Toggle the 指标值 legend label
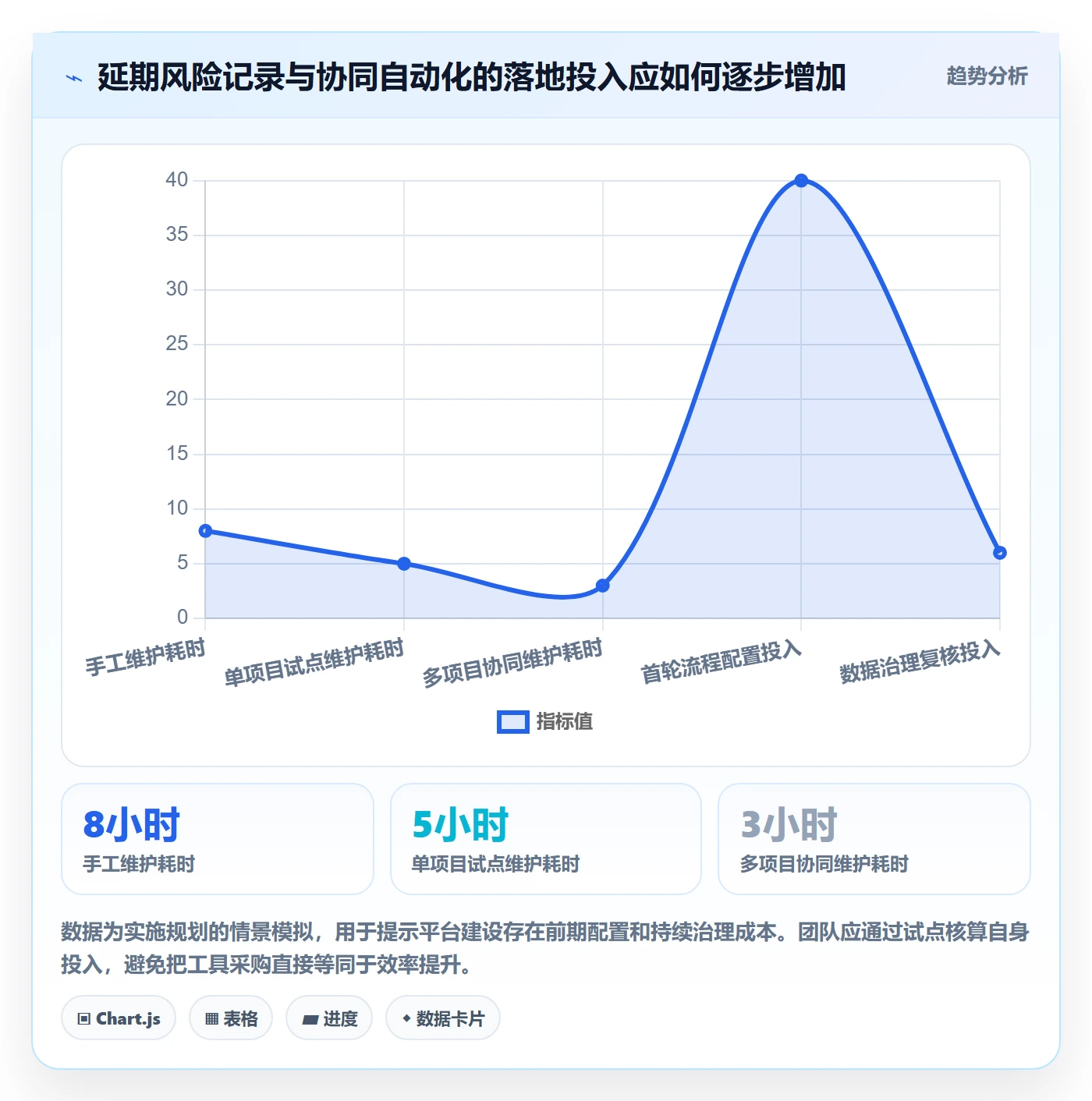This screenshot has width=1092, height=1101. tap(565, 722)
